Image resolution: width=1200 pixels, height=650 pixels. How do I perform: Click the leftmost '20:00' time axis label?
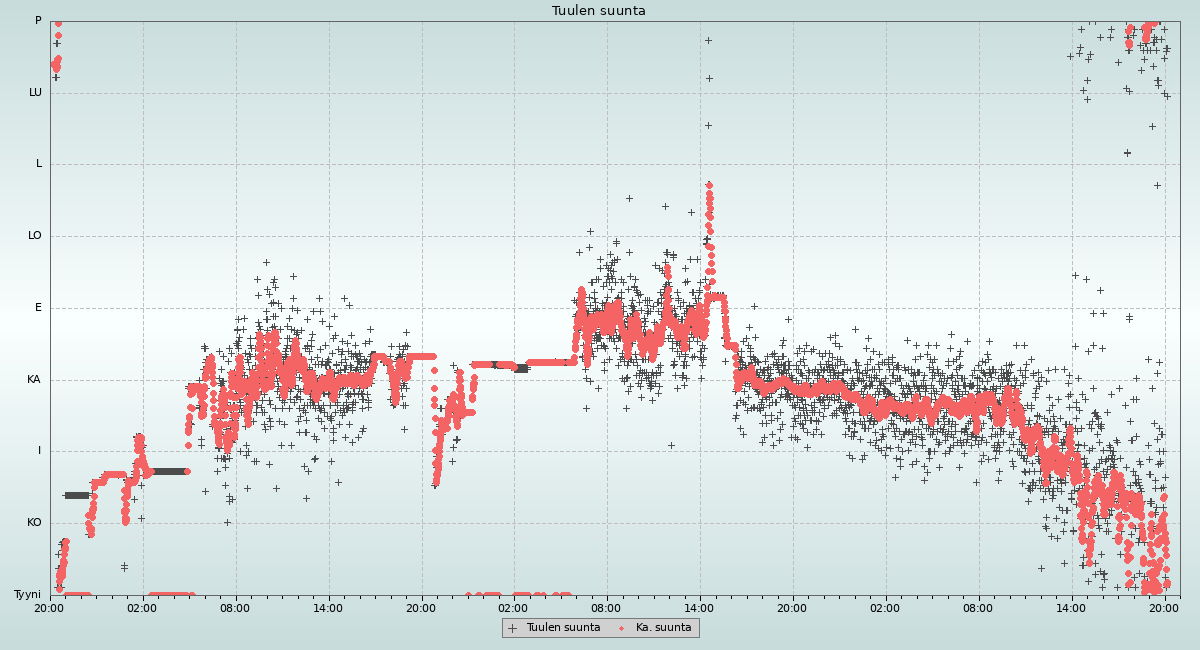[49, 607]
